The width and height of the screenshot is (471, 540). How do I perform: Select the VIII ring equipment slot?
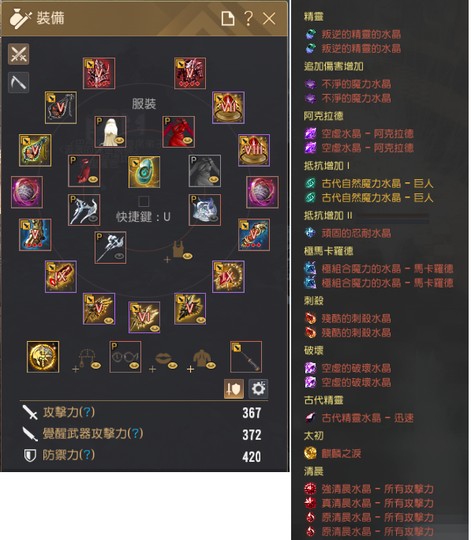pyautogui.click(x=254, y=150)
